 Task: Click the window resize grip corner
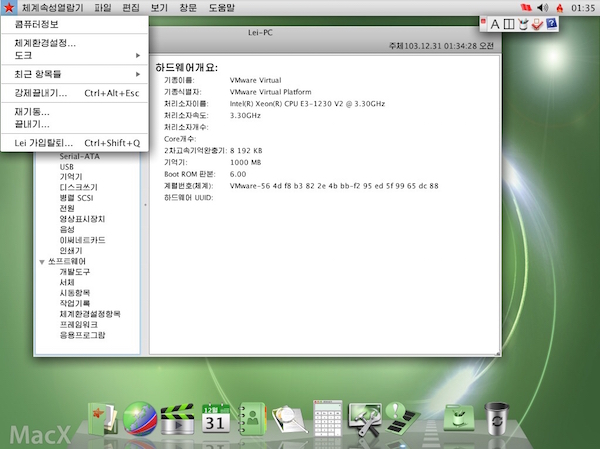(498, 354)
